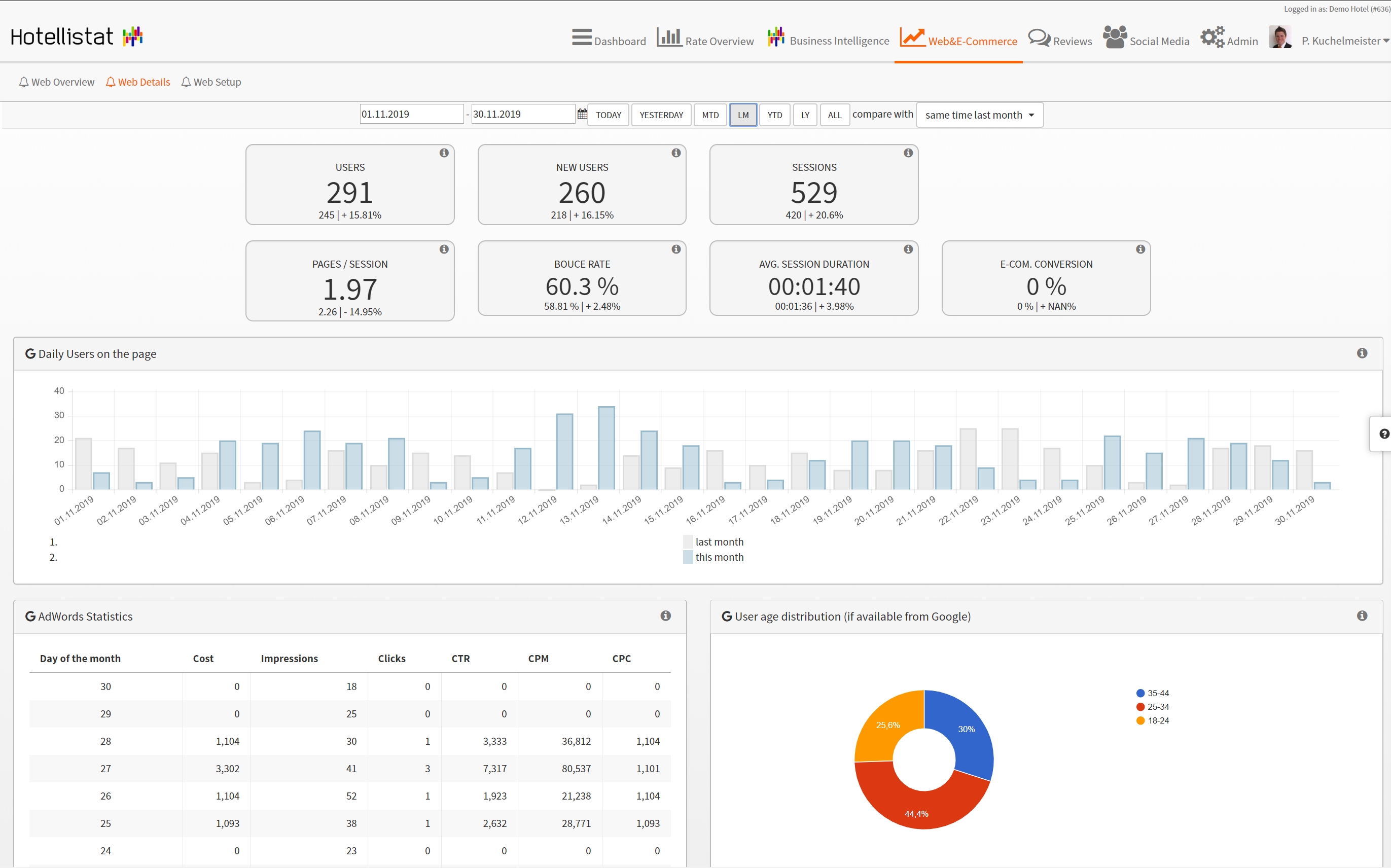The image size is (1391, 868).
Task: Expand 'same time last month' compare dropdown
Action: coord(979,115)
